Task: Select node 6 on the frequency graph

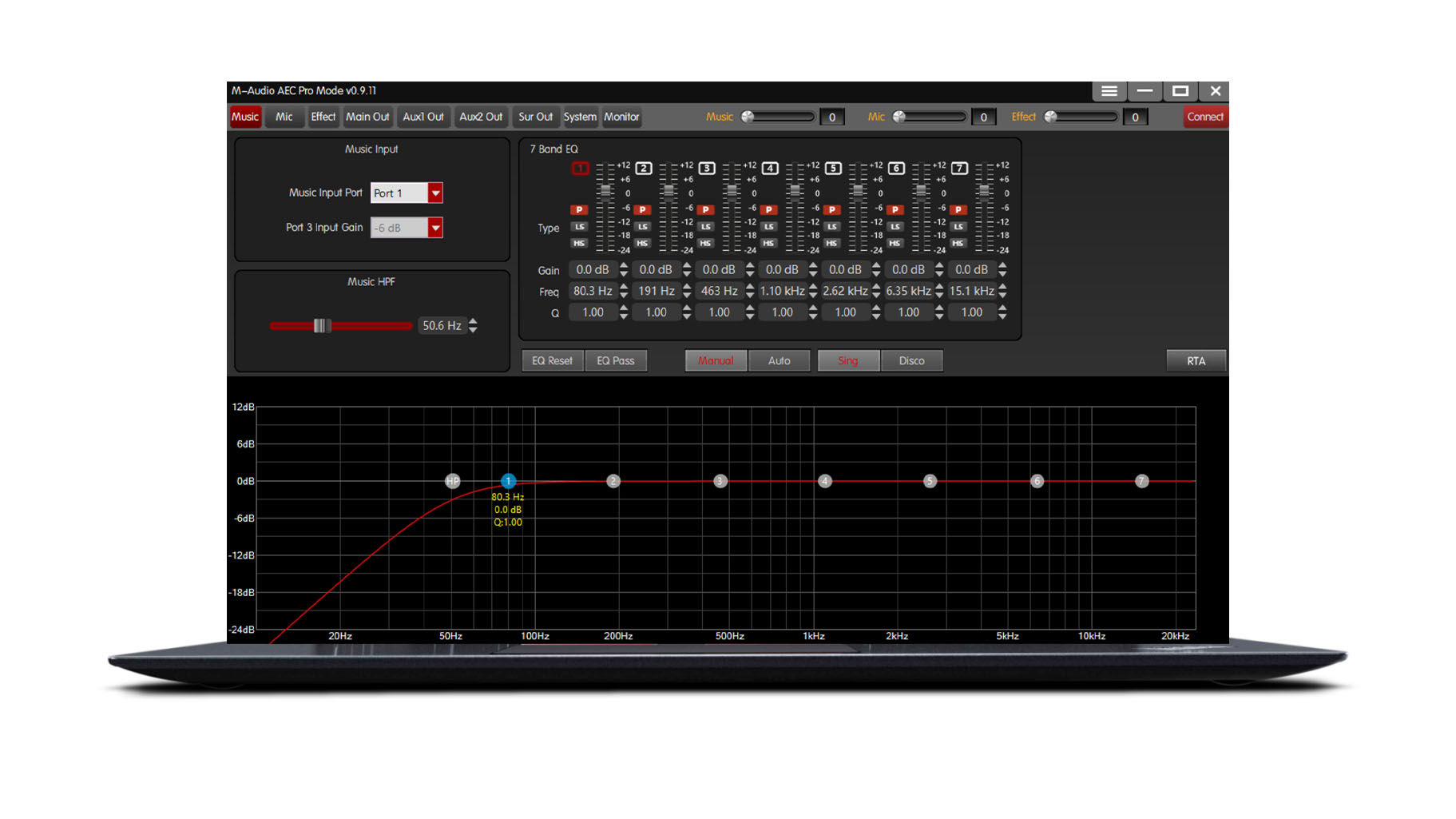Action: (1037, 481)
